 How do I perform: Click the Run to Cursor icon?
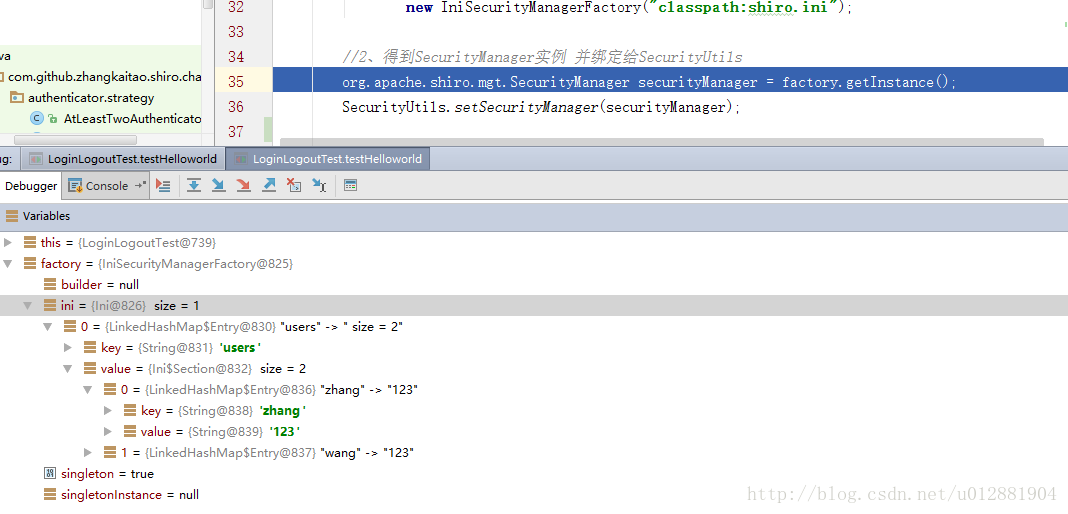point(319,185)
